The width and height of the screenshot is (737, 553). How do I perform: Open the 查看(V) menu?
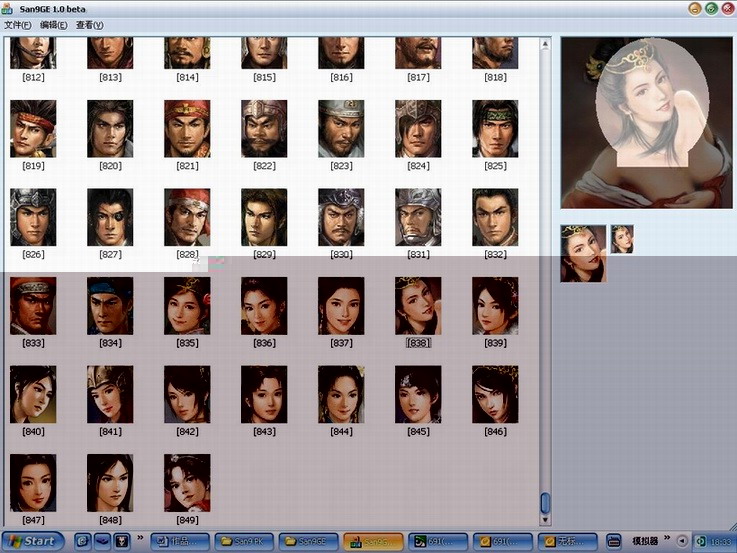(x=89, y=25)
